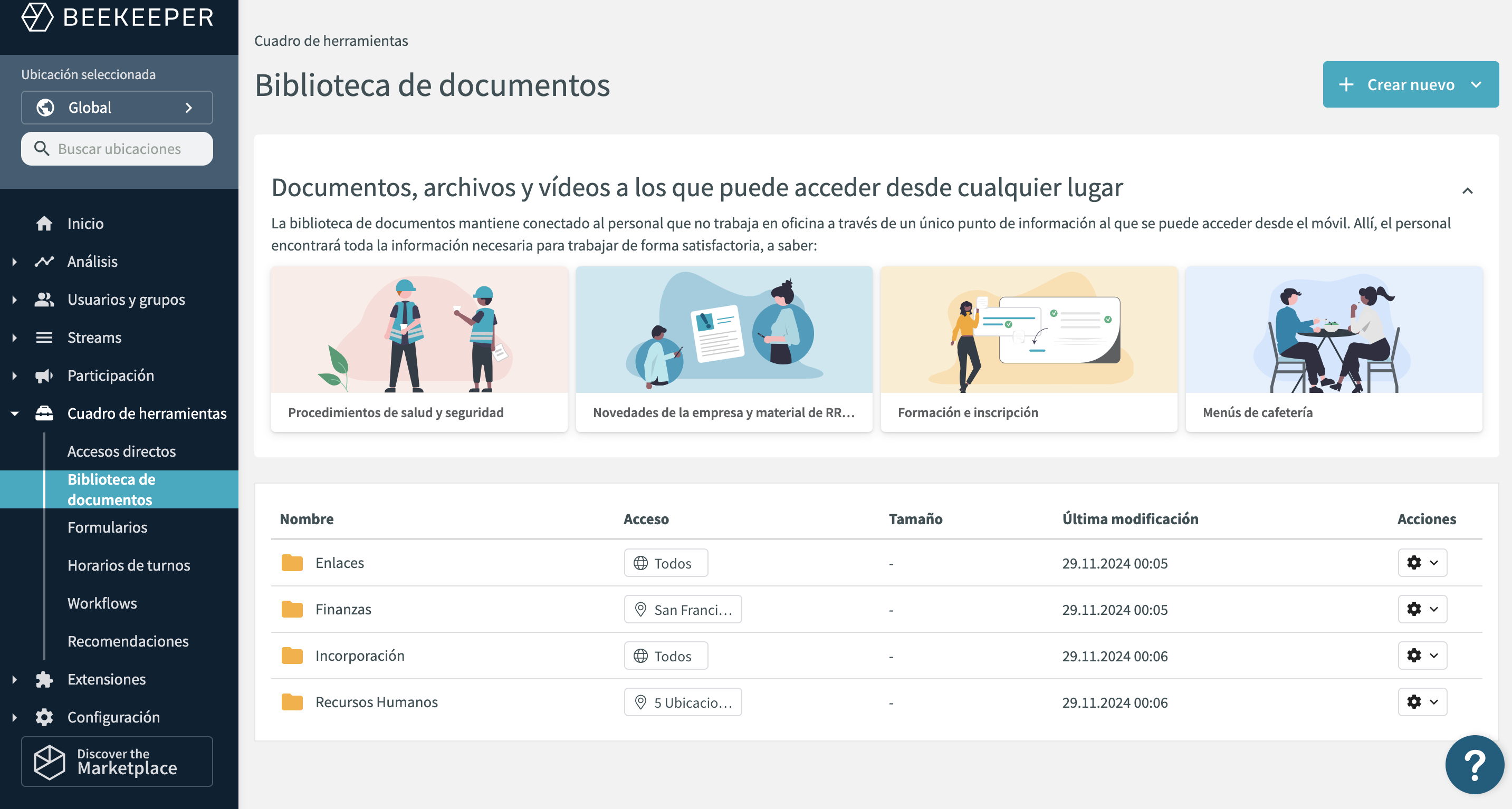
Task: Click the plus icon on Crear nuevo
Action: [1346, 84]
